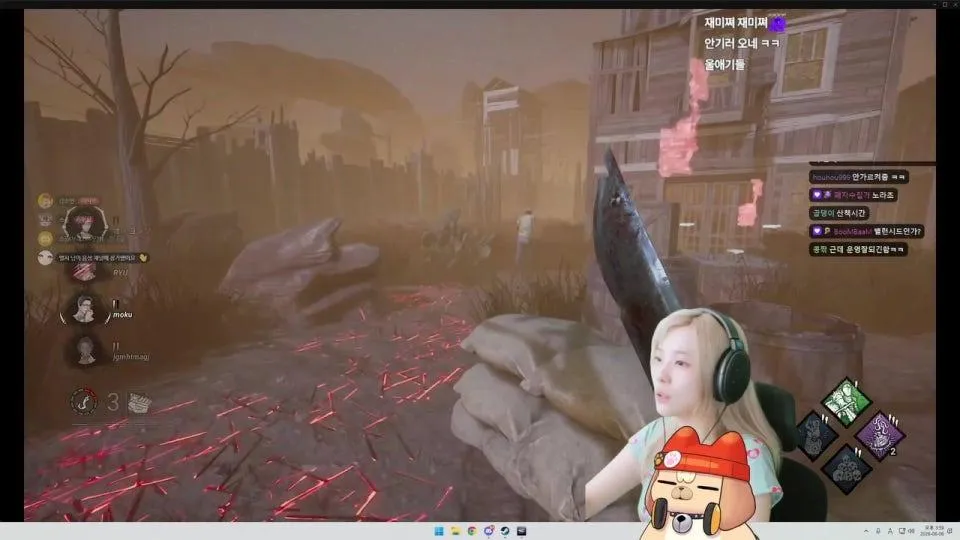Click the microphone icon in the system tray

point(878,531)
